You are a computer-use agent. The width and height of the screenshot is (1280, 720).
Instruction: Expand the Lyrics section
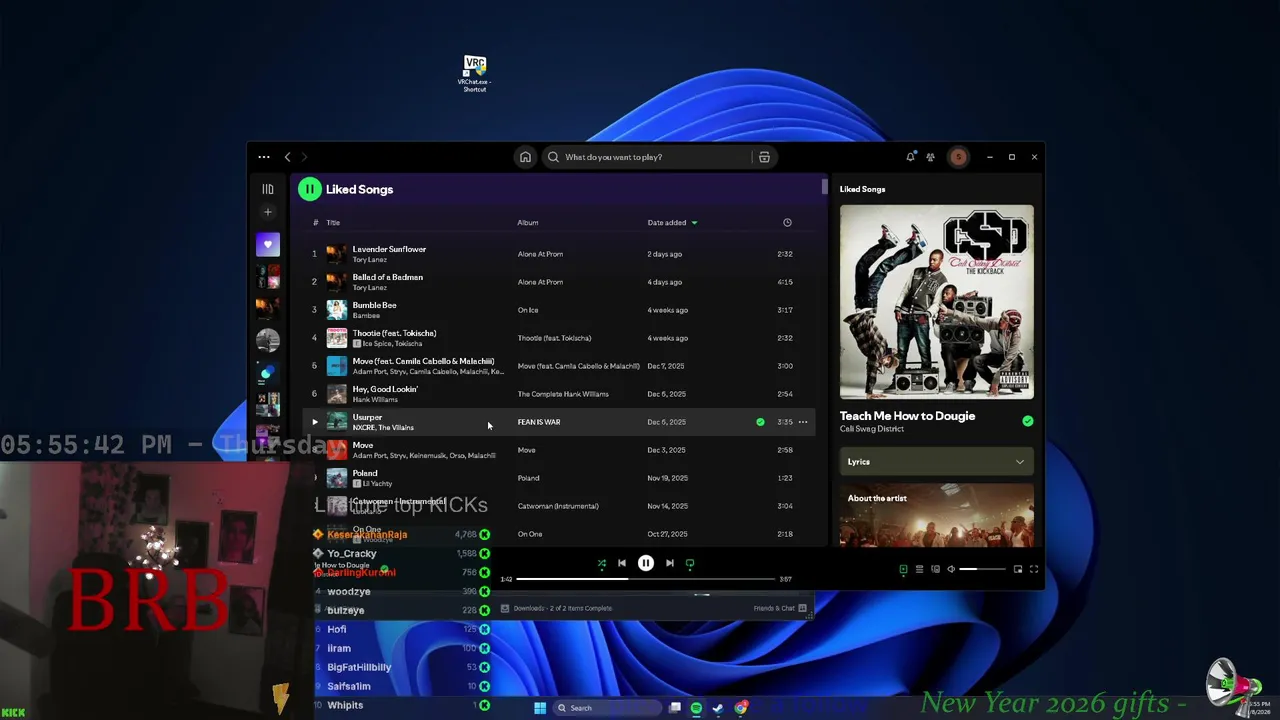pos(937,462)
